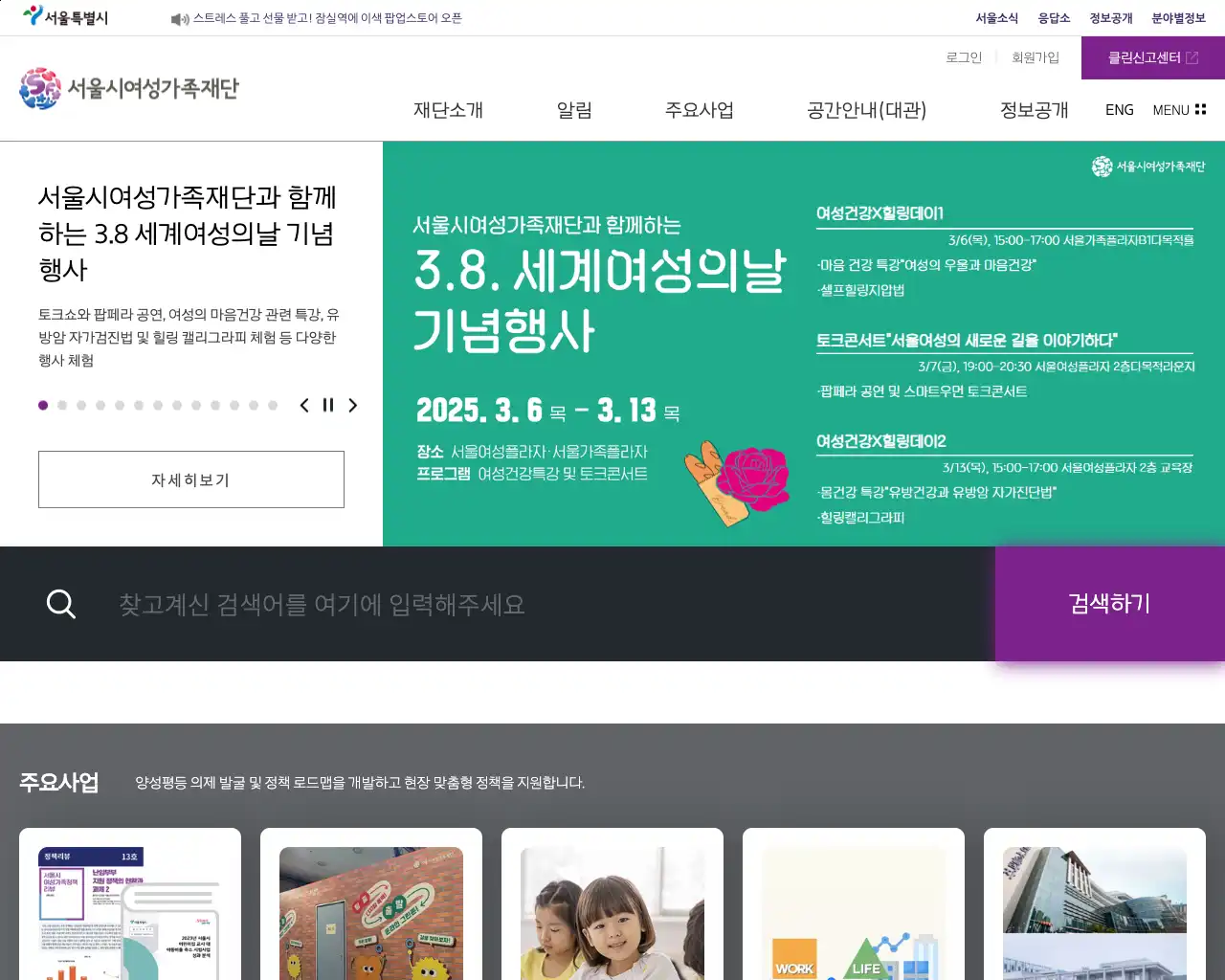
Task: Click the search magnifier icon
Action: tap(61, 603)
